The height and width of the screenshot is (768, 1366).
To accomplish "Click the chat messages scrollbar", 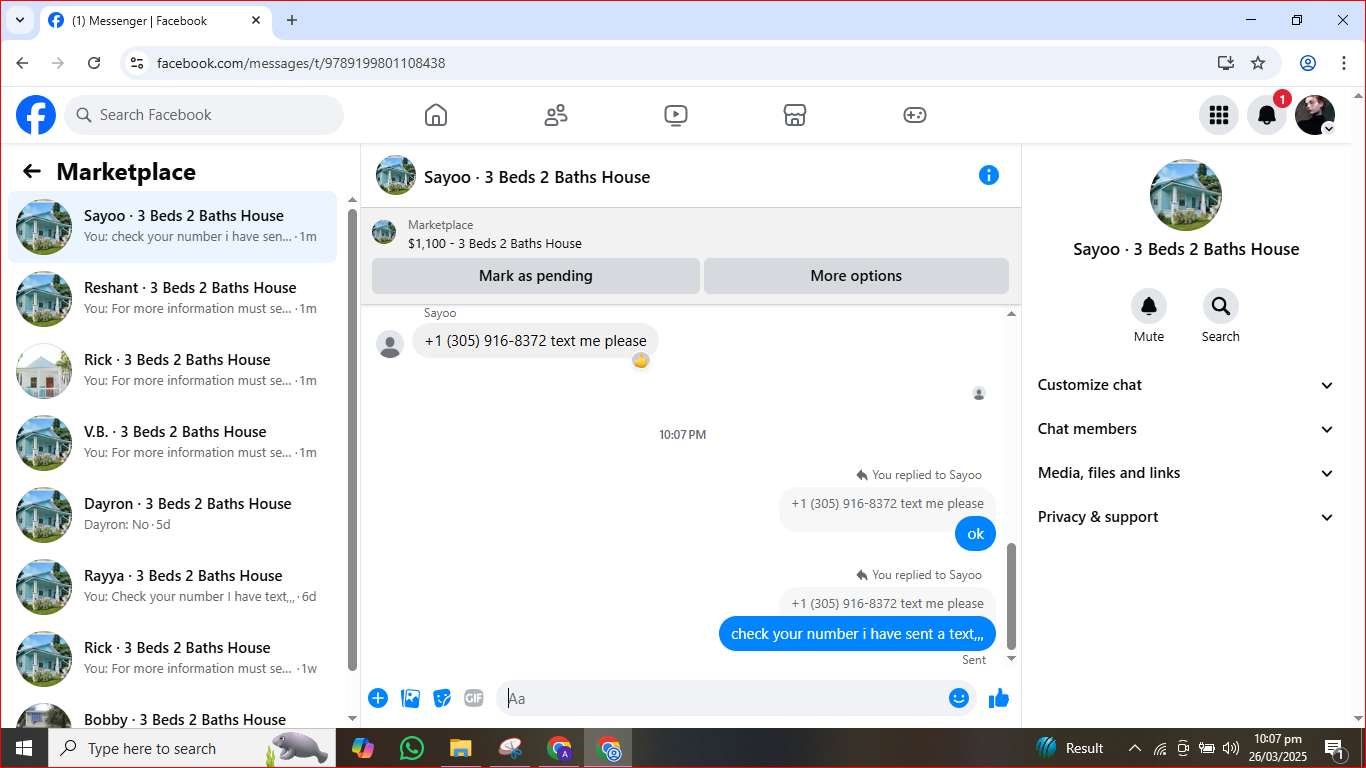I will [x=1011, y=596].
